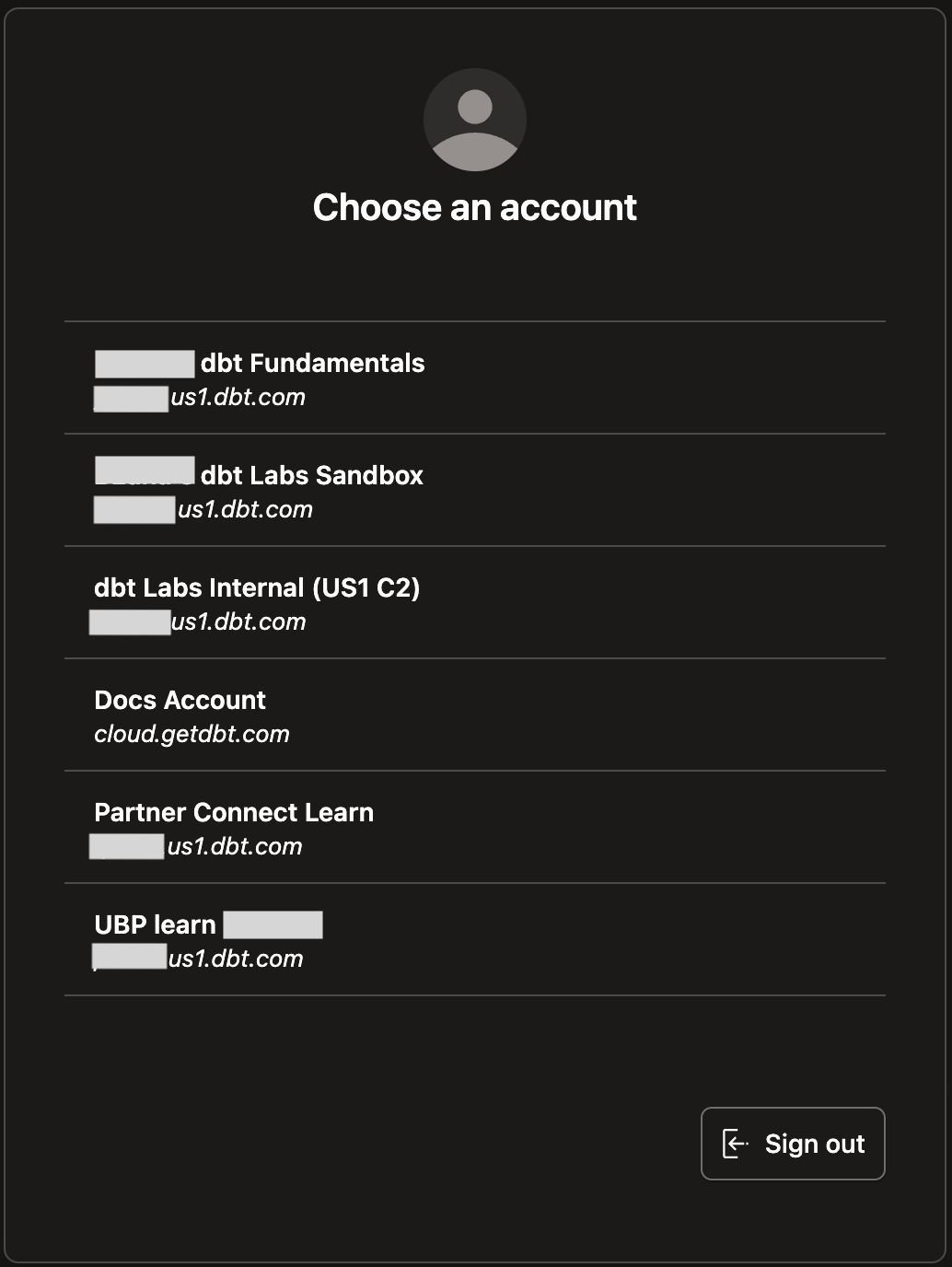Click the us1.dbt.com link under dbt Labs Internal
This screenshot has width=952, height=1267.
[238, 622]
